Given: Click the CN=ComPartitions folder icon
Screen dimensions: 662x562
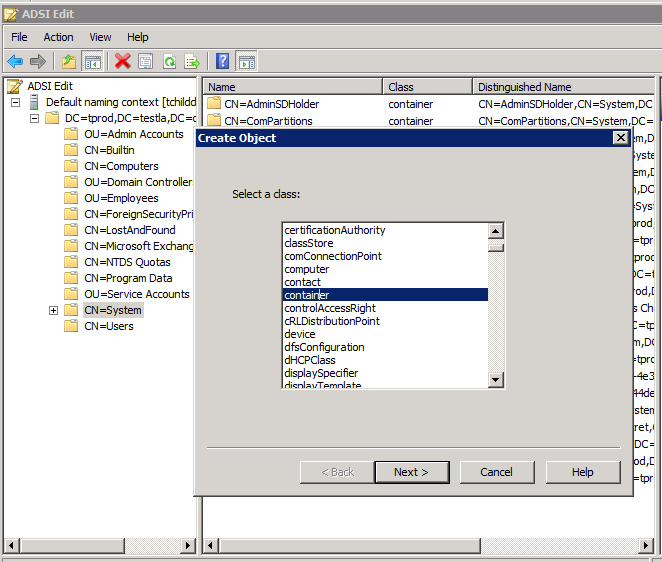Looking at the screenshot, I should tap(214, 120).
